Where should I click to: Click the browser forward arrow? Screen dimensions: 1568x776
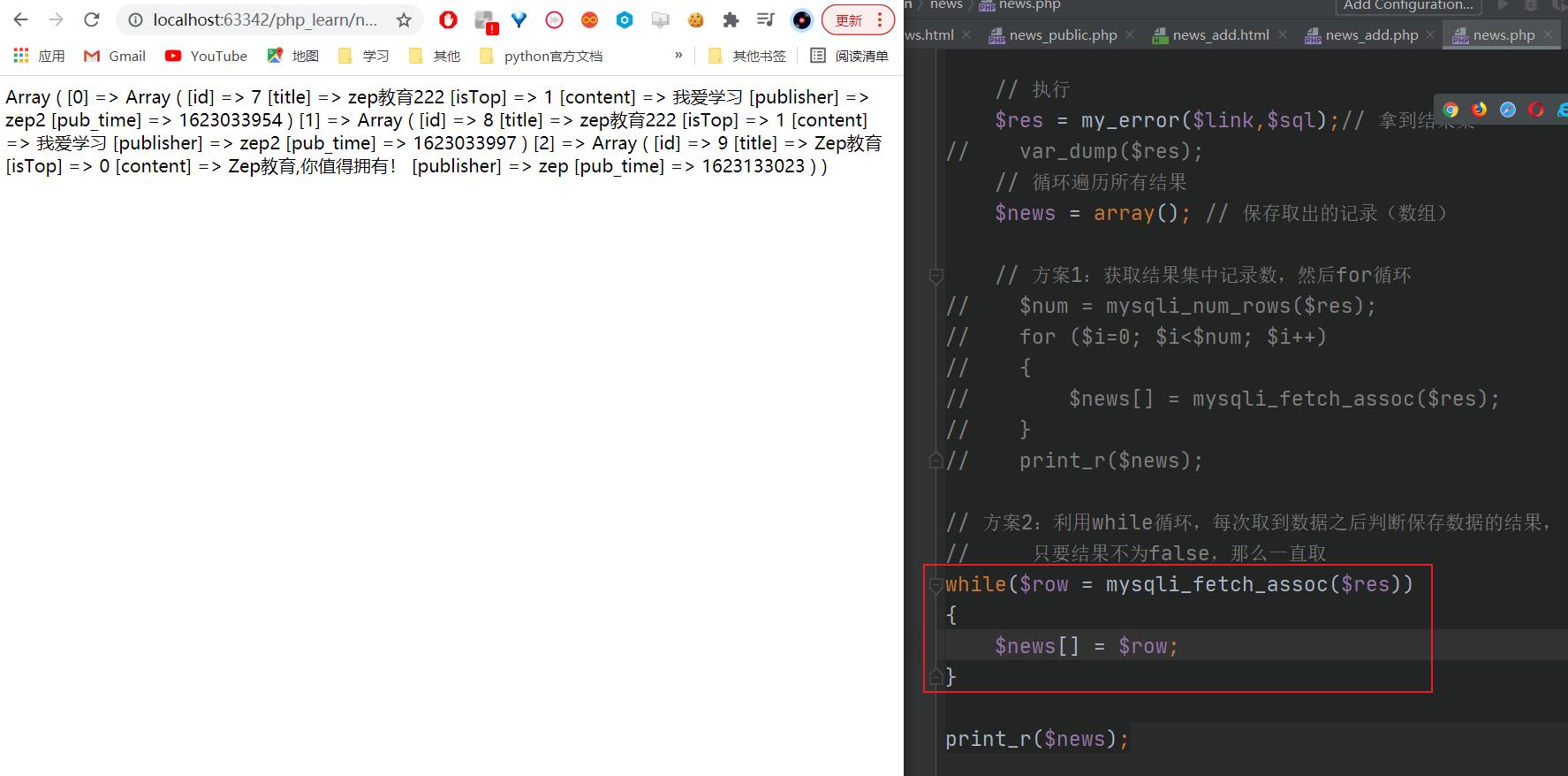click(x=56, y=19)
